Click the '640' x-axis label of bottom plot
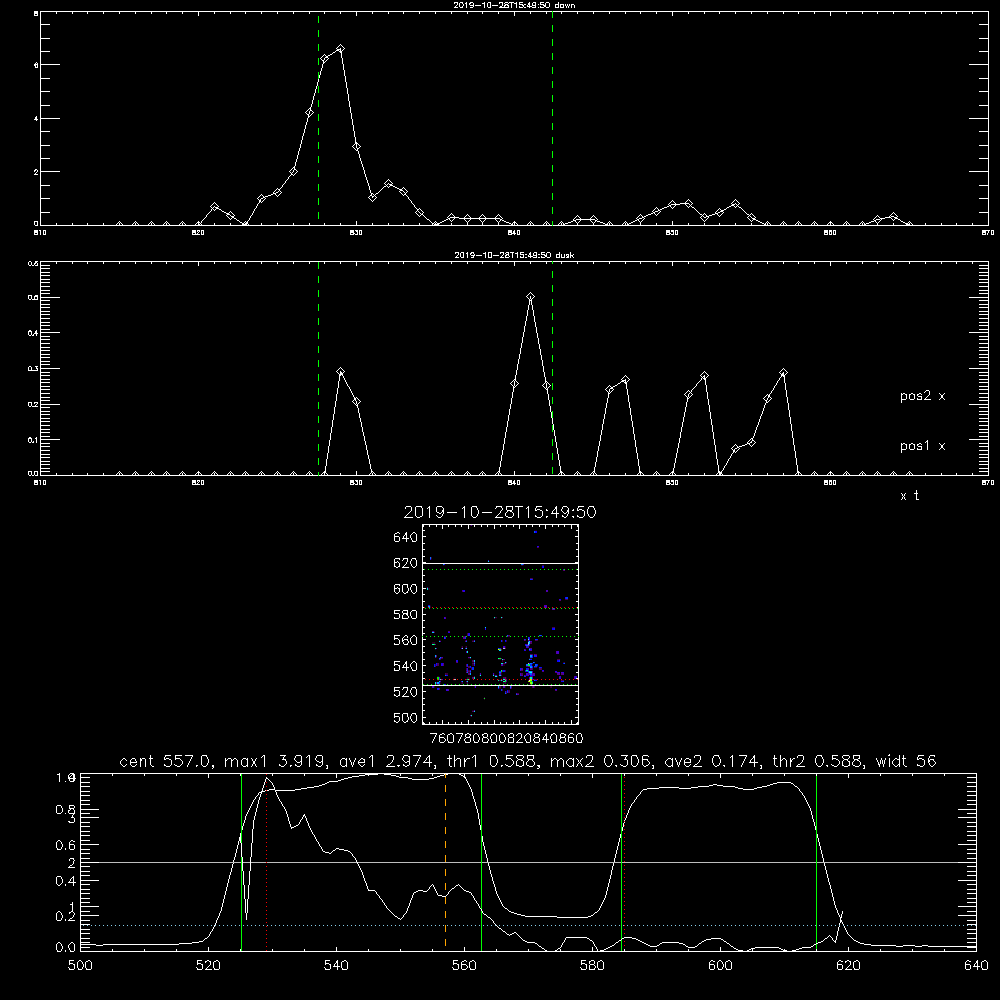Screen dimensions: 1000x1000 976,966
